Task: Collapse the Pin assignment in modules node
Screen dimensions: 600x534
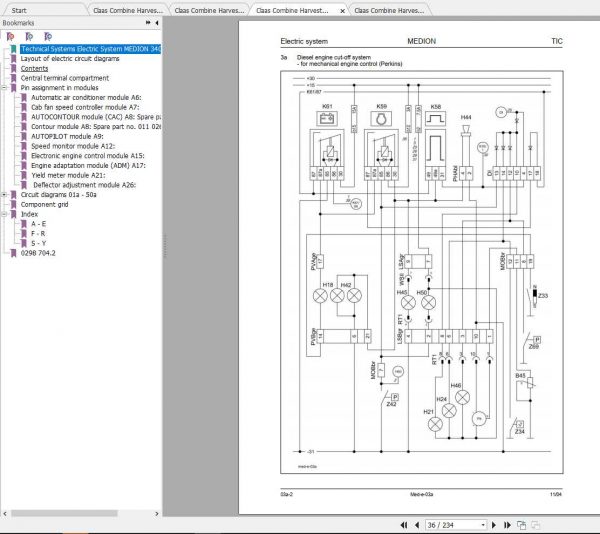Action: point(4,88)
